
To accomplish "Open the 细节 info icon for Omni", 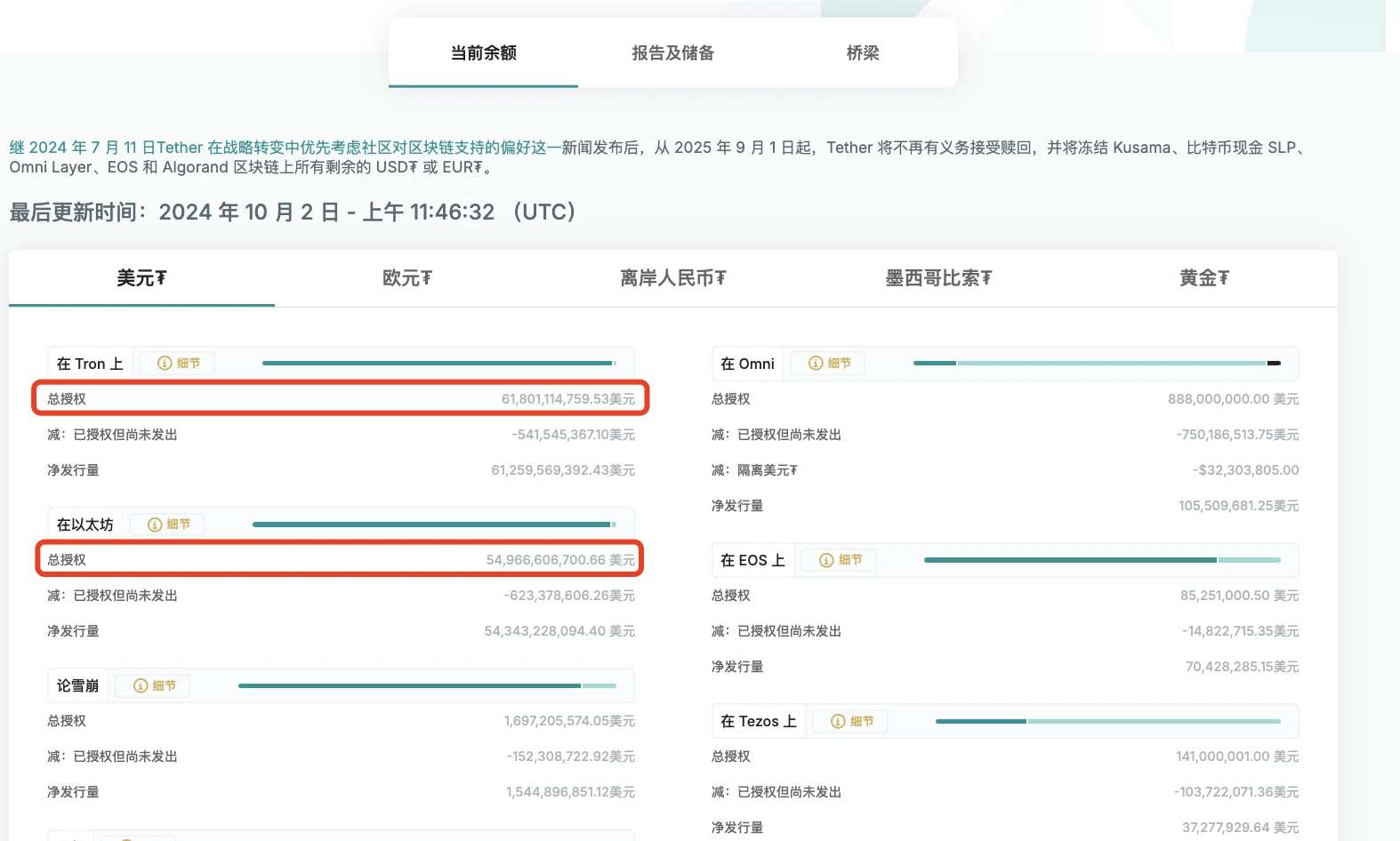I will (830, 363).
